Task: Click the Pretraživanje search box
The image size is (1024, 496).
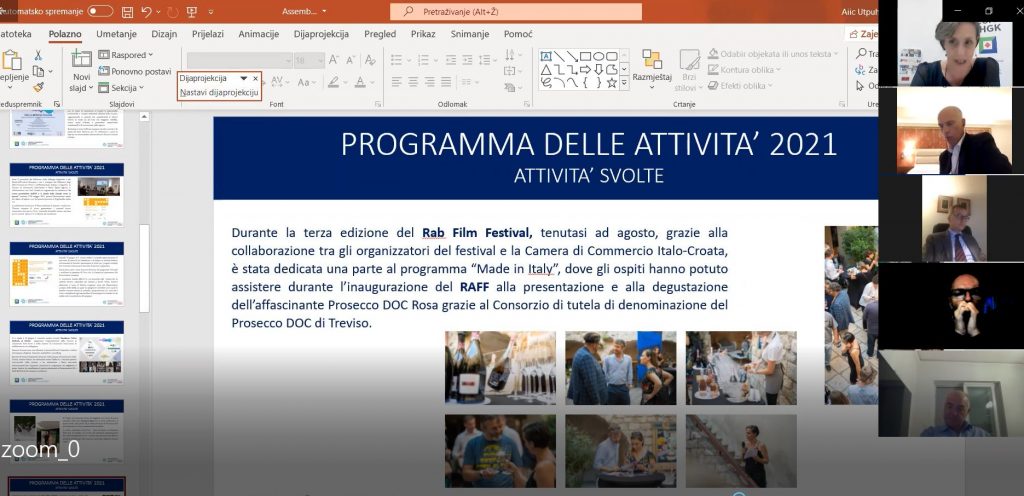Action: click(x=517, y=12)
